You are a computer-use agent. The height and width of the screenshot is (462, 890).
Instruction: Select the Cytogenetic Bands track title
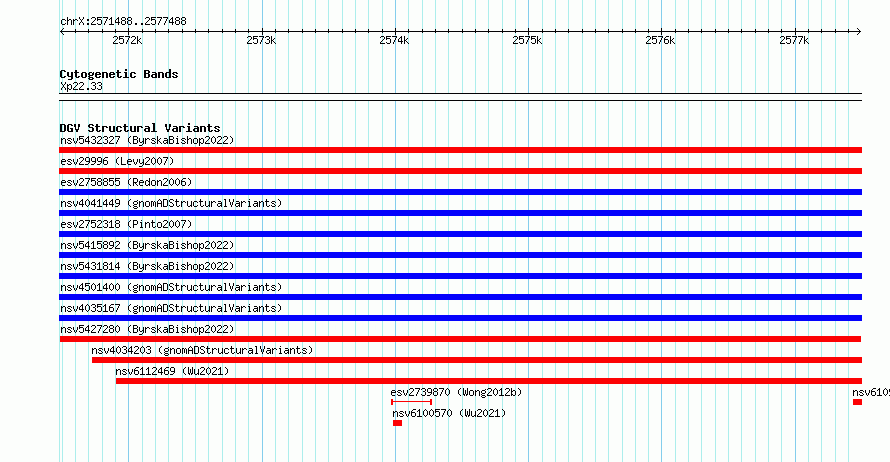[x=119, y=74]
